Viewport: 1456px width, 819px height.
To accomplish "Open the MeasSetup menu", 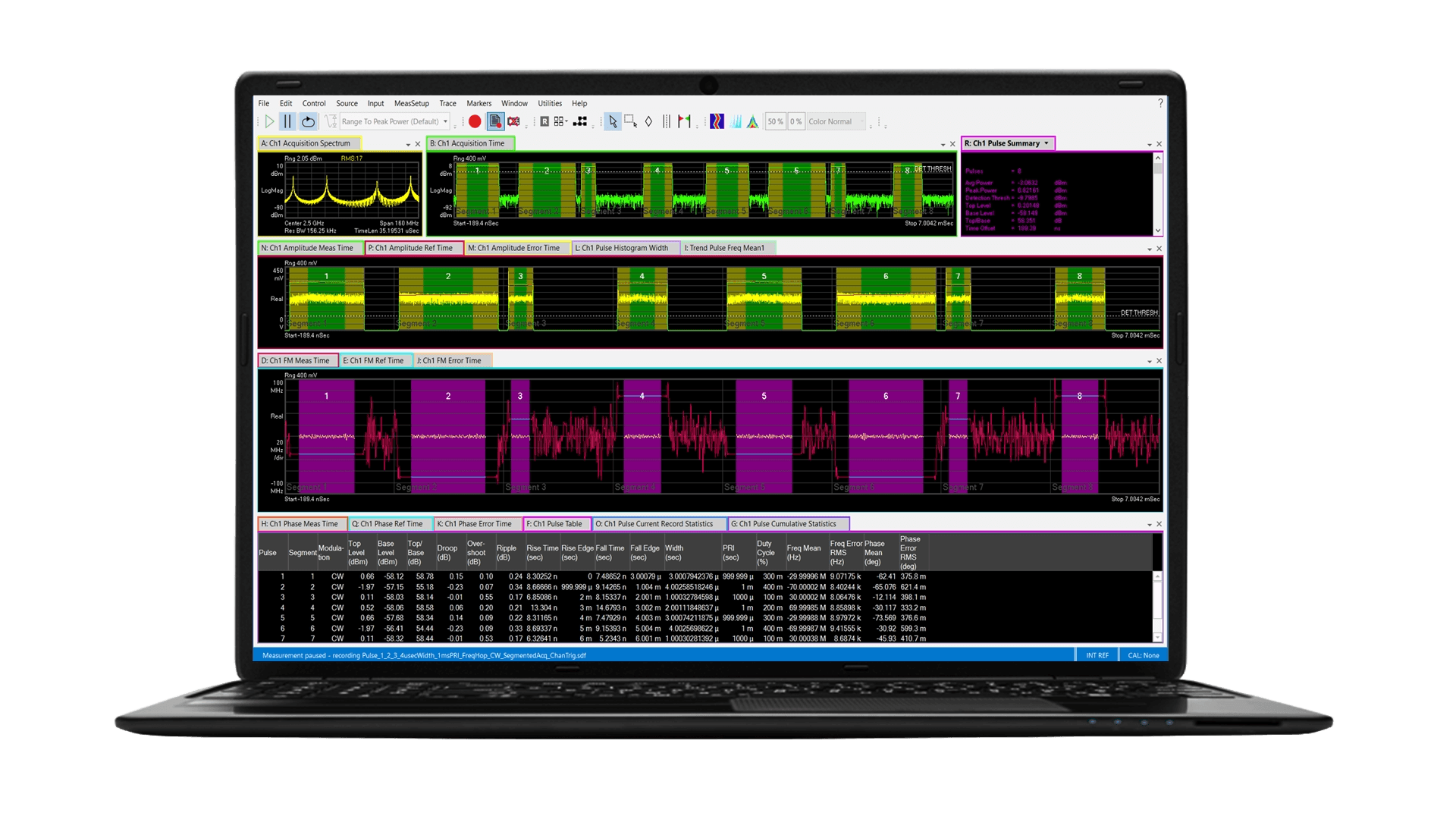I will tap(410, 103).
